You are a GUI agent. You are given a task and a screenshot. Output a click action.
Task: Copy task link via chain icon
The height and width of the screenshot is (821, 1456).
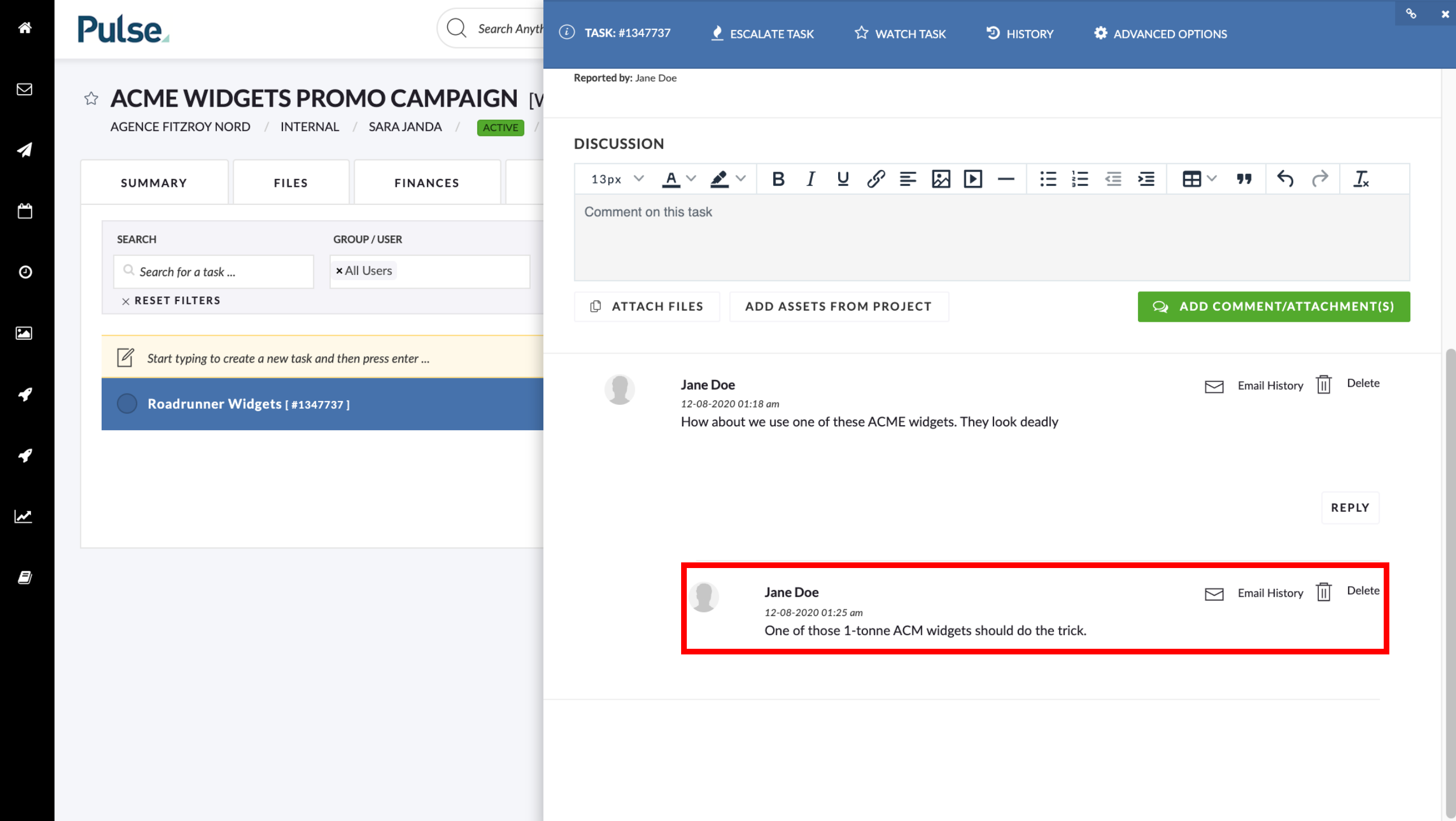click(x=1411, y=14)
